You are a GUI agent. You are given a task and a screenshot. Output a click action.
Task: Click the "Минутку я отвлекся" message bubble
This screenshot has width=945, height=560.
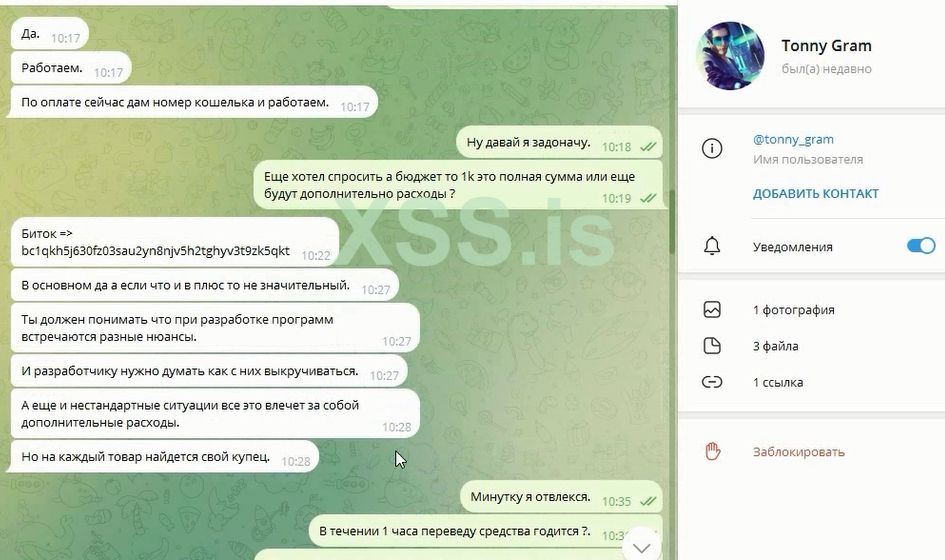click(561, 498)
